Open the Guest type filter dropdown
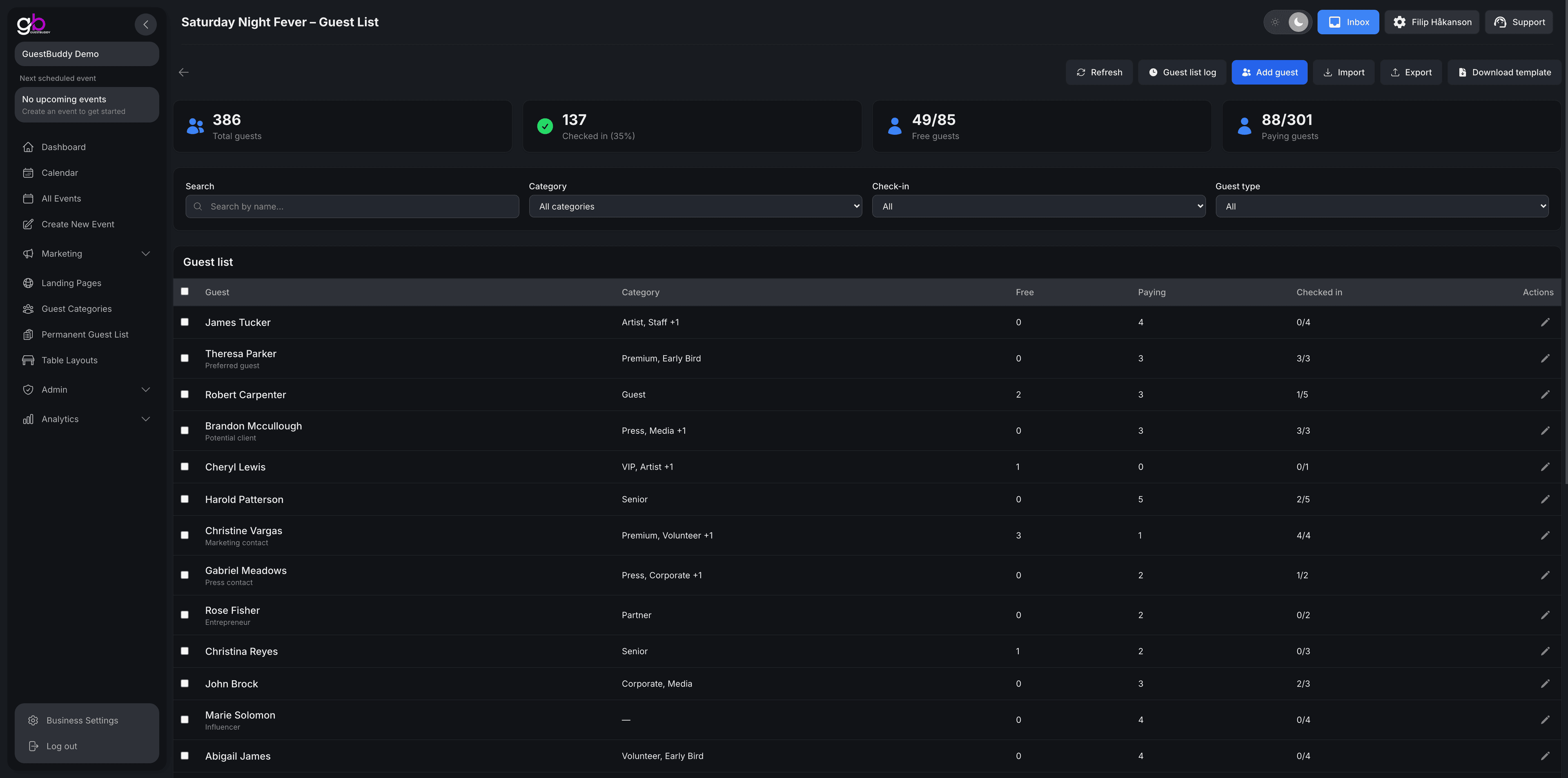Screen dimensions: 1568x778 point(1382,206)
